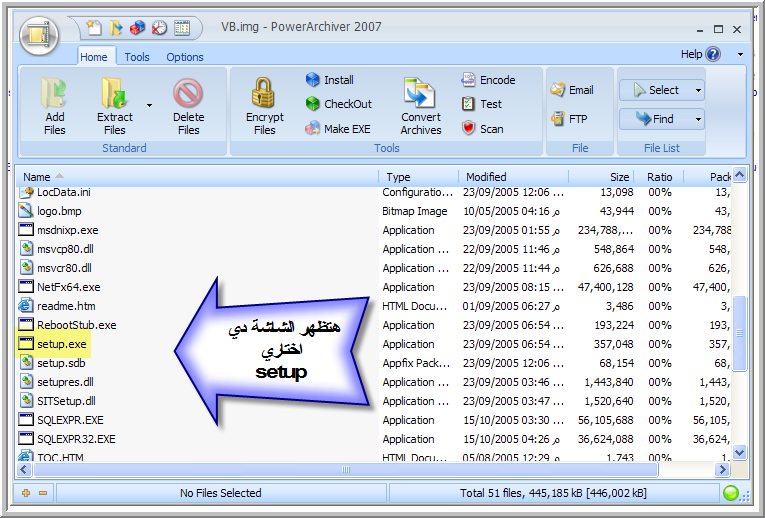Image resolution: width=765 pixels, height=518 pixels.
Task: Click the plus icon in the status bar
Action: click(26, 493)
